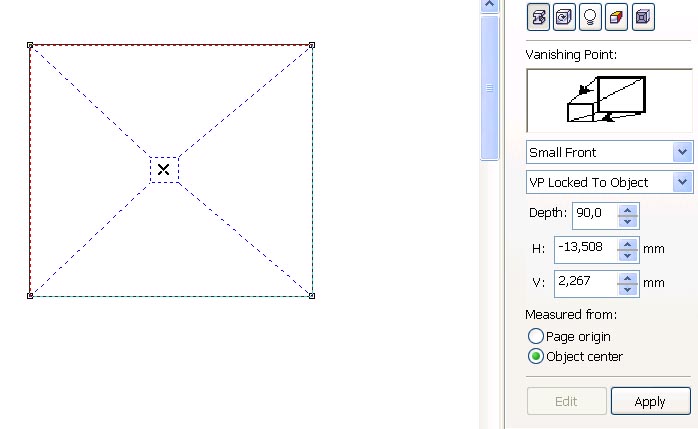Viewport: 698px width, 429px height.
Task: Click the bottom-right extrude corner handle
Action: (x=312, y=295)
